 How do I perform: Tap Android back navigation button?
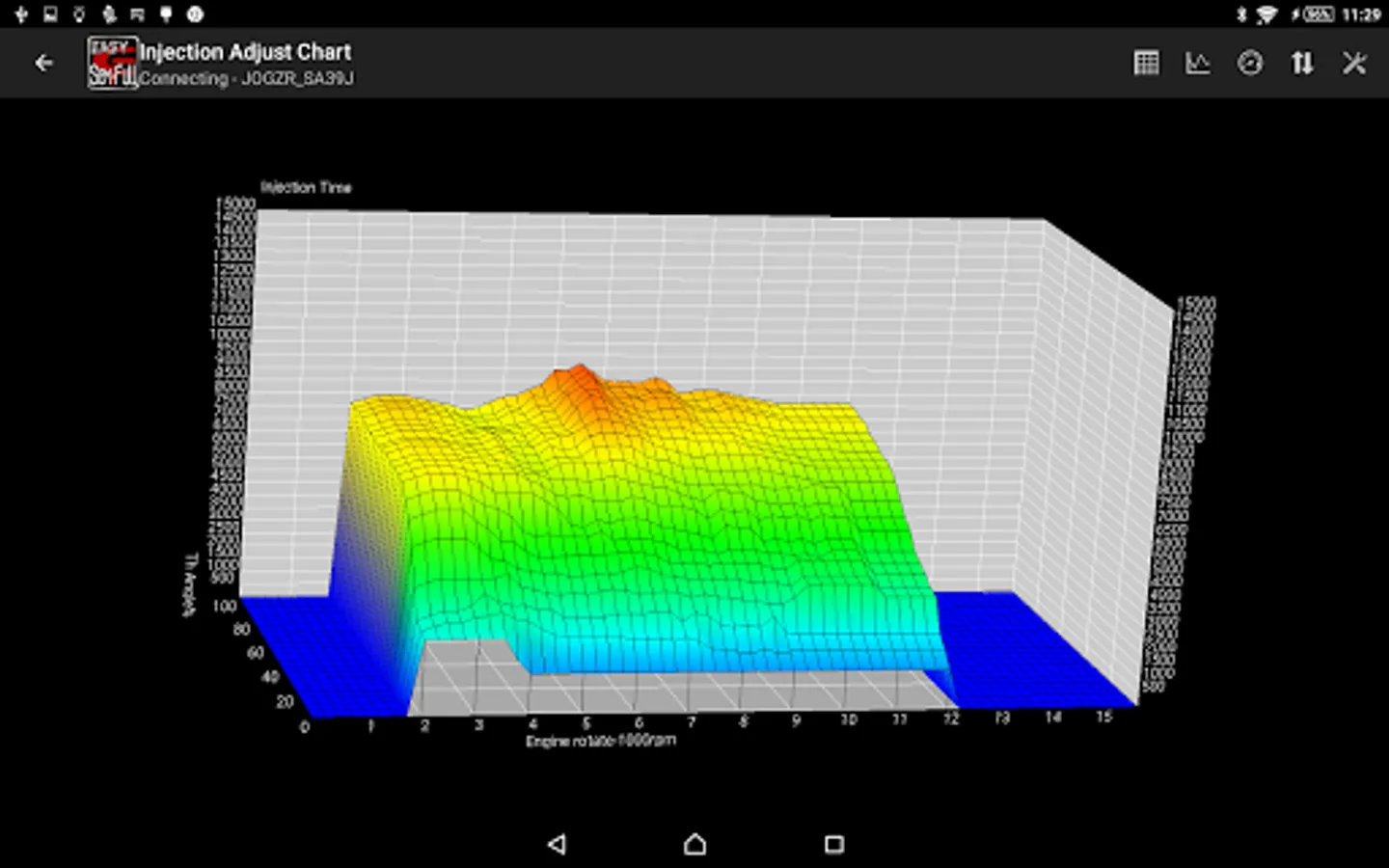pos(557,844)
